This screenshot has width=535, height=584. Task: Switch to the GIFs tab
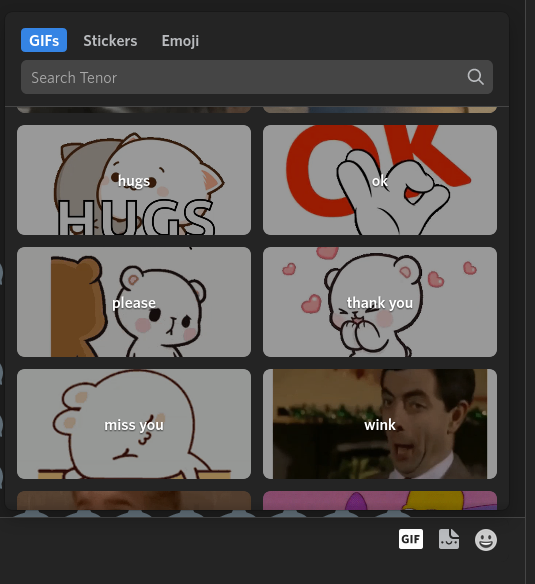tap(44, 40)
